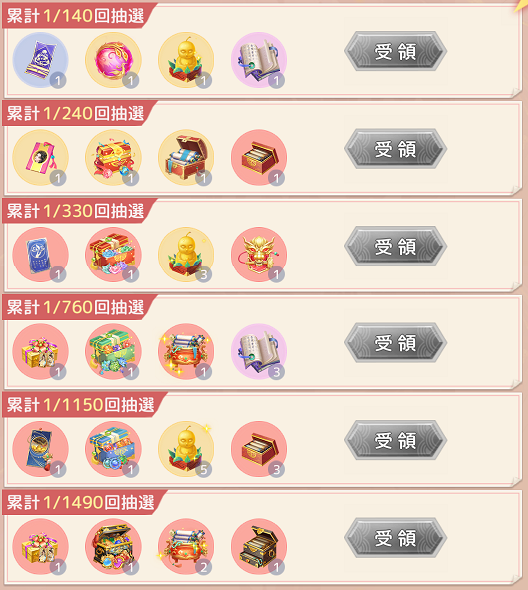
Task: Inspect open book reward in 140-draw row
Action: point(259,60)
